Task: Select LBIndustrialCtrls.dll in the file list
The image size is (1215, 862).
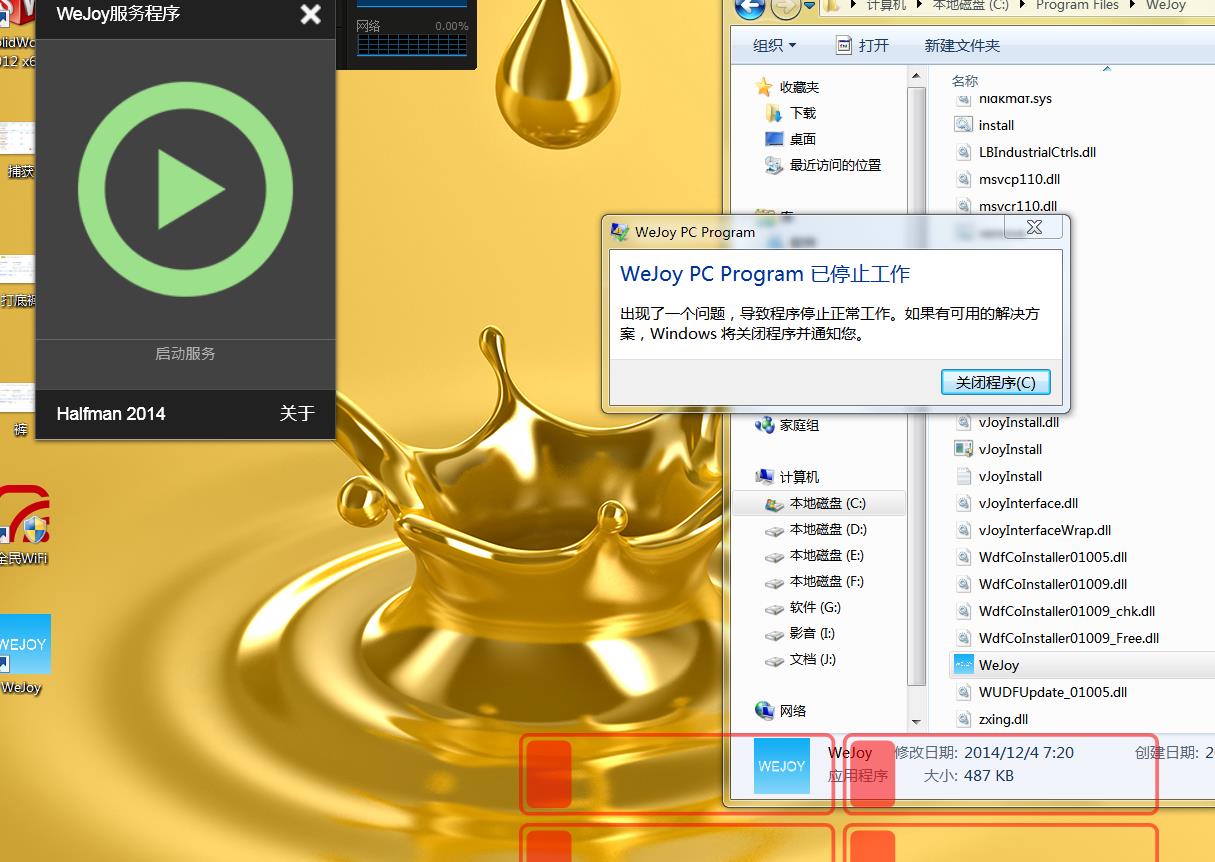Action: coord(1026,152)
